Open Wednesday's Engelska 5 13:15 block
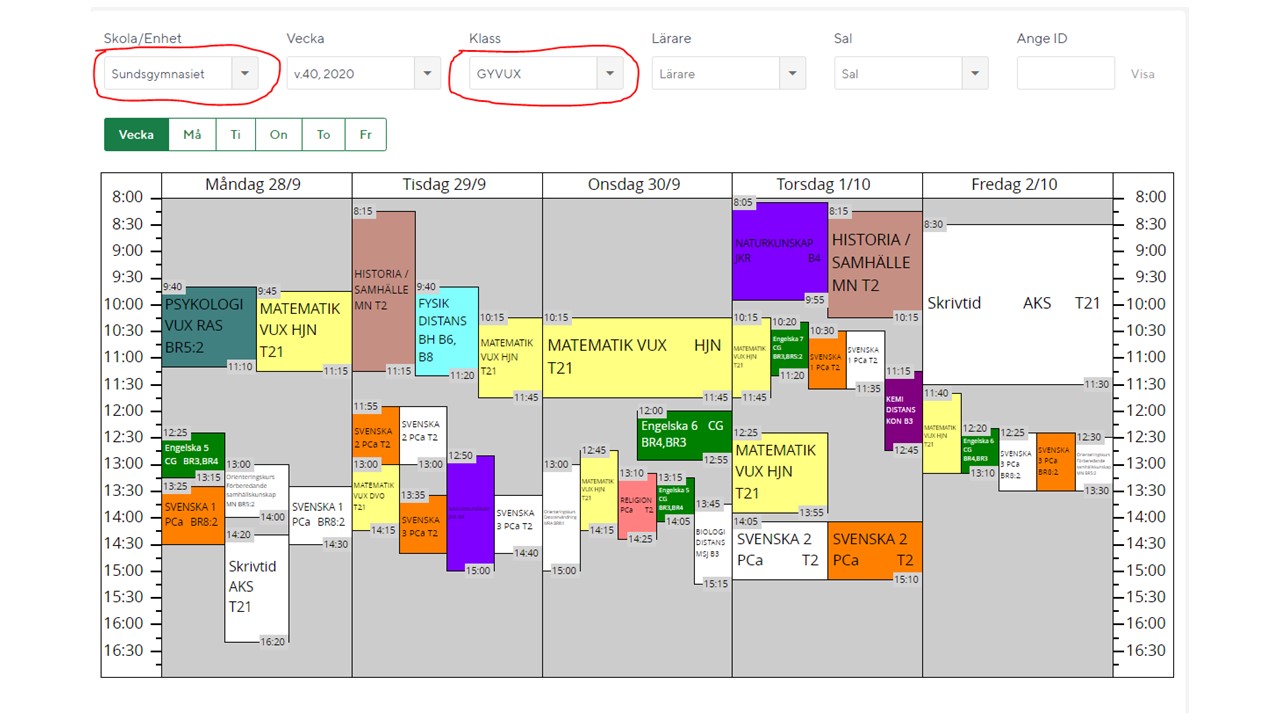This screenshot has width=1280, height=720. click(x=675, y=500)
